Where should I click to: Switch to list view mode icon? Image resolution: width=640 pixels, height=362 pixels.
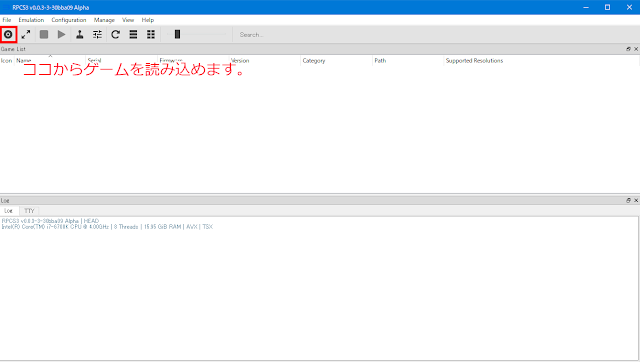pos(133,35)
